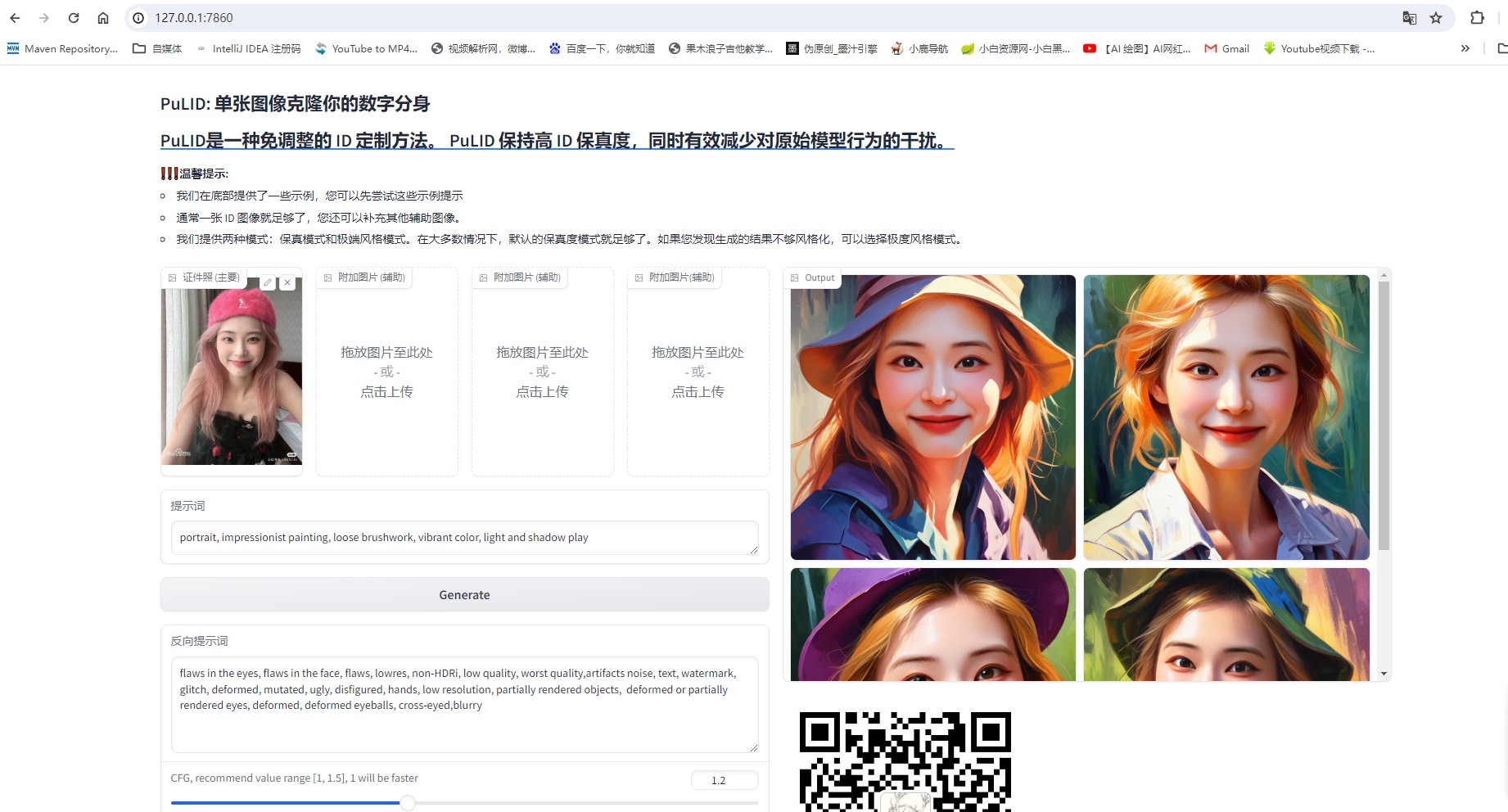Open the Maven Repository bookmark
1508x812 pixels.
point(62,48)
